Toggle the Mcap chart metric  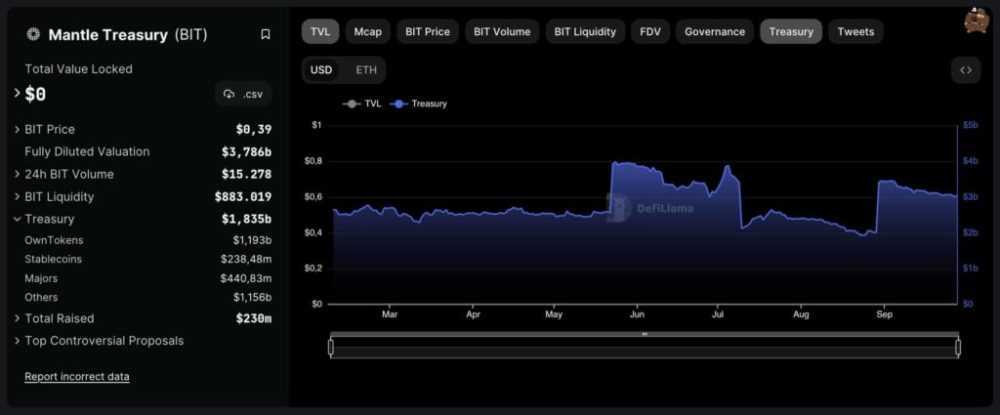(x=368, y=31)
